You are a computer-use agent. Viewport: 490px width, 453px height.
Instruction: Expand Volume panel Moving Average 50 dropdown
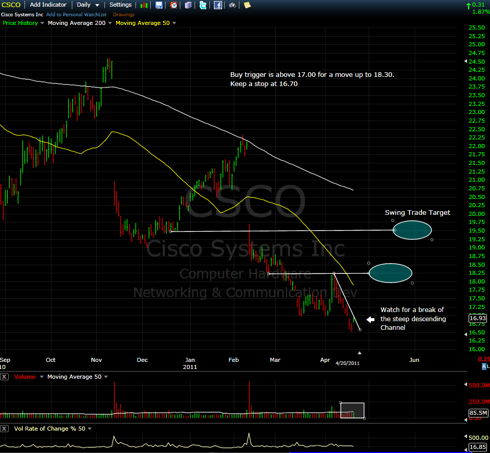[x=106, y=377]
